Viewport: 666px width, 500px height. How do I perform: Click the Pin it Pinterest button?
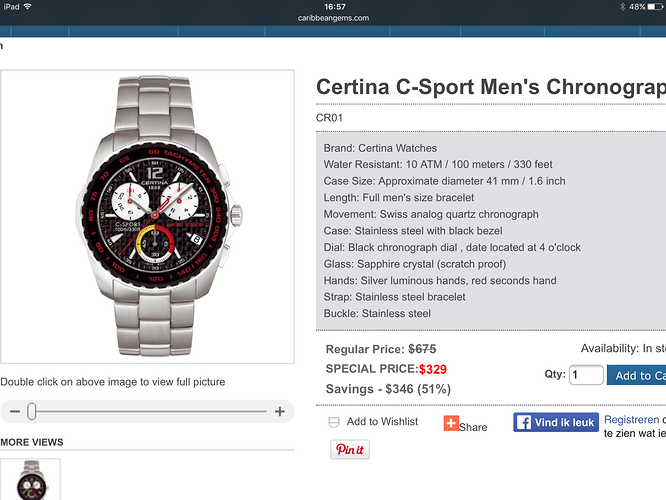(350, 449)
